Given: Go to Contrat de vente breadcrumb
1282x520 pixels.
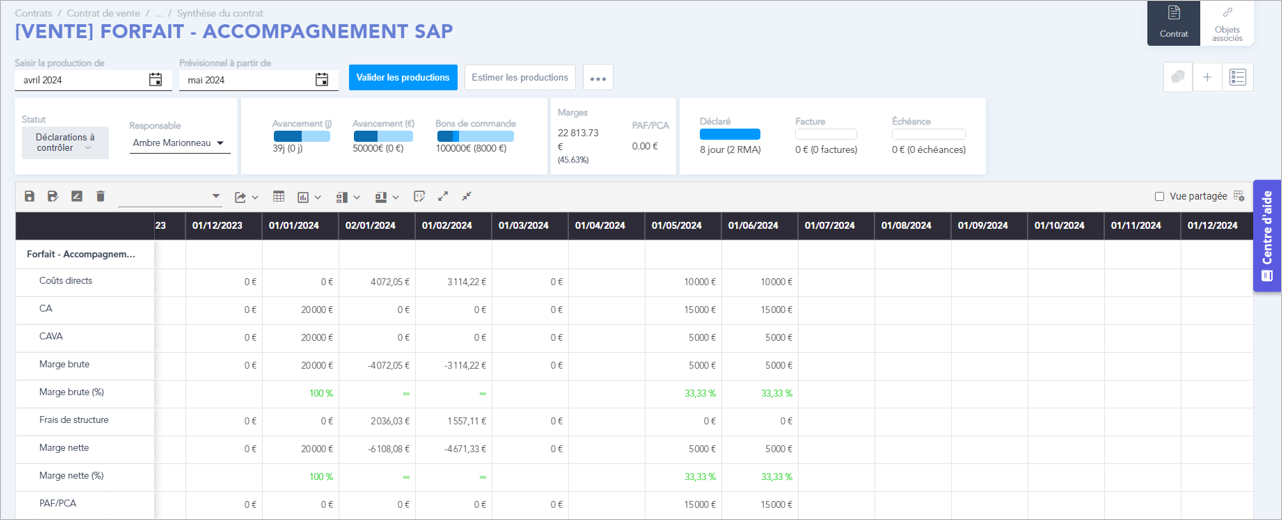Looking at the screenshot, I should pos(103,14).
